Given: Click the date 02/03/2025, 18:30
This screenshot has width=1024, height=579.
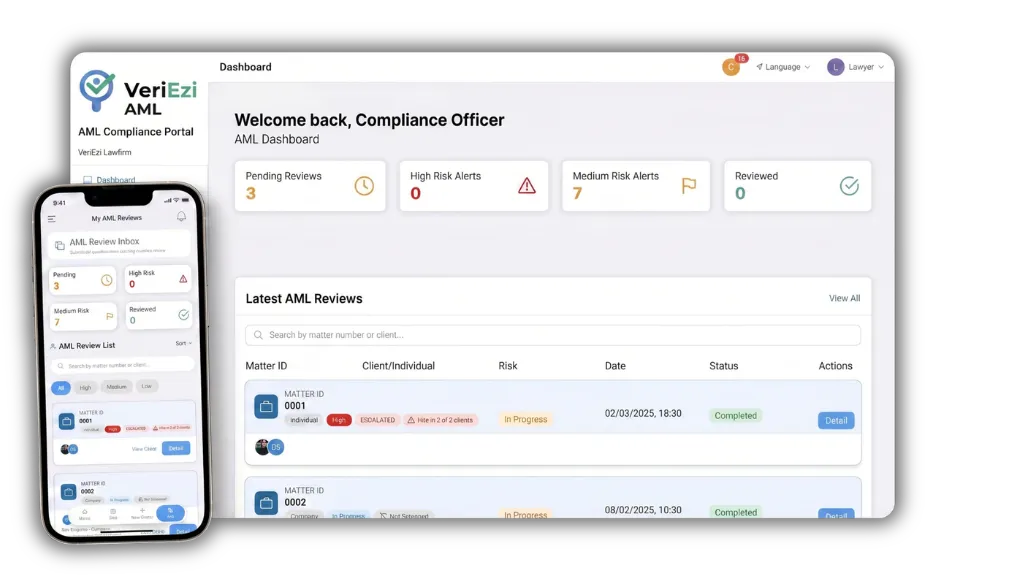Looking at the screenshot, I should click(643, 413).
